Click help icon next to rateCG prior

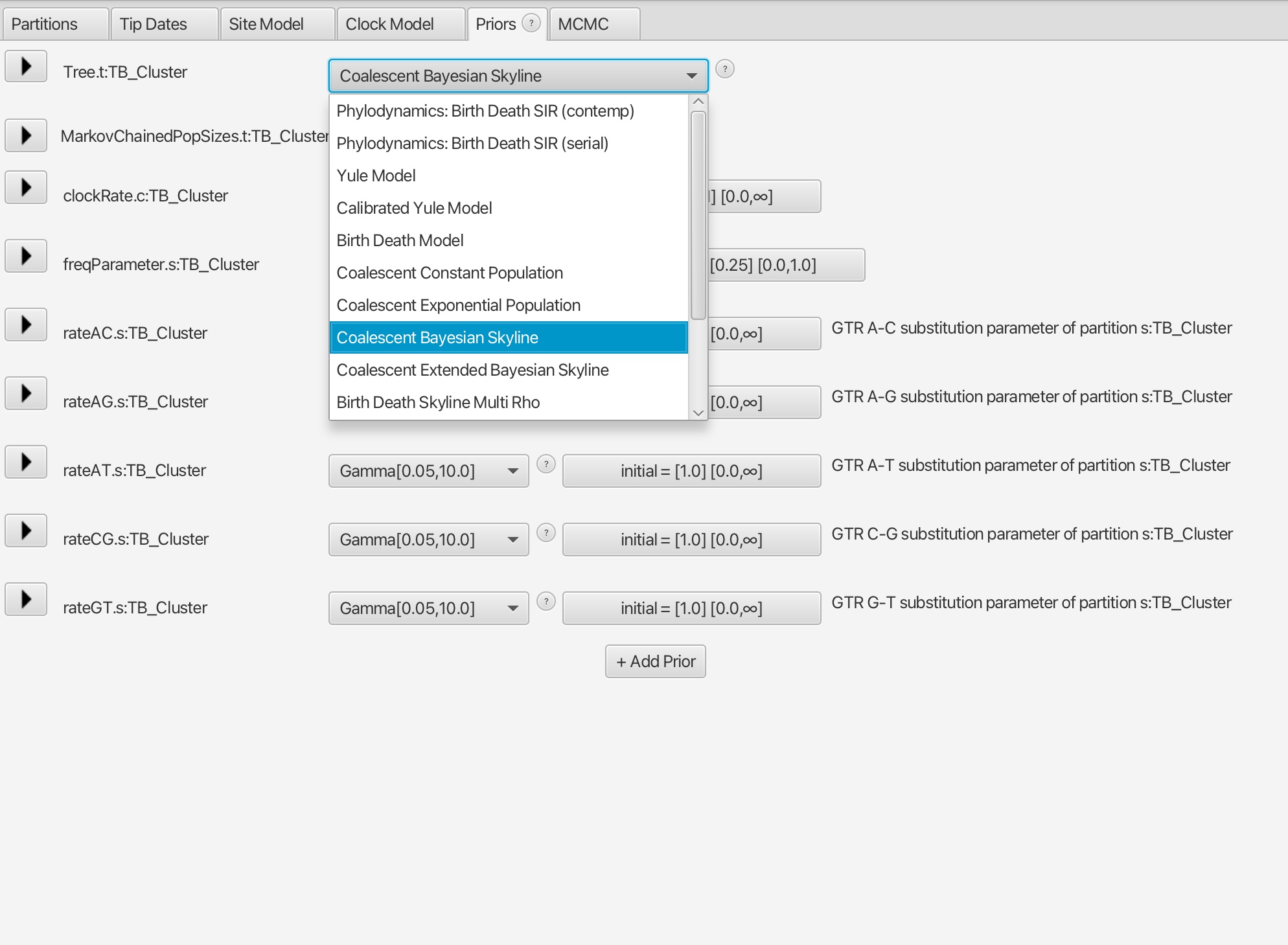[x=546, y=532]
